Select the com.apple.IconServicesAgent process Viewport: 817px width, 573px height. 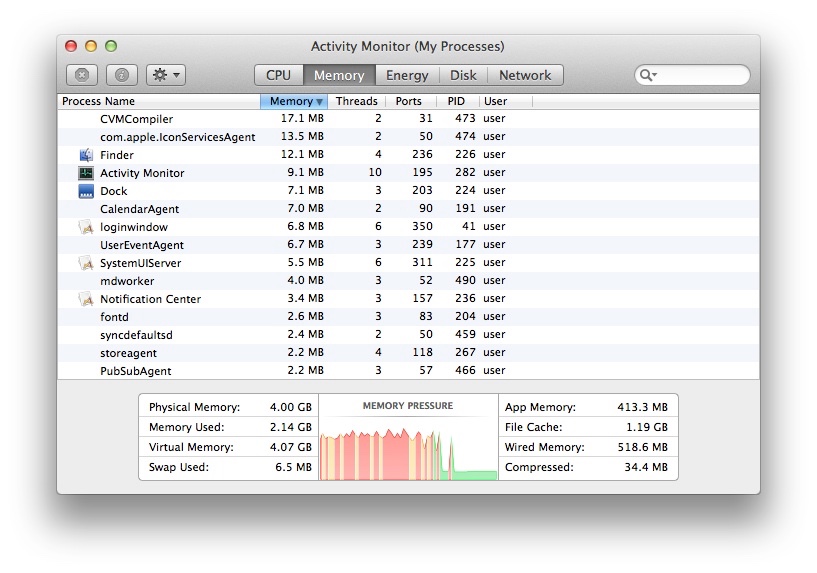178,137
